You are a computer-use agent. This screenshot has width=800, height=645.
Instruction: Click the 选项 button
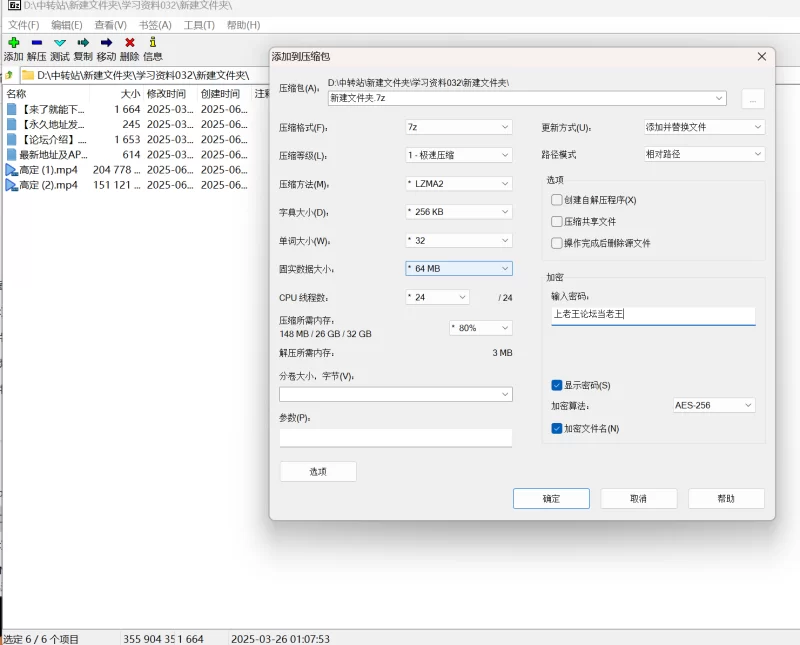tap(318, 472)
